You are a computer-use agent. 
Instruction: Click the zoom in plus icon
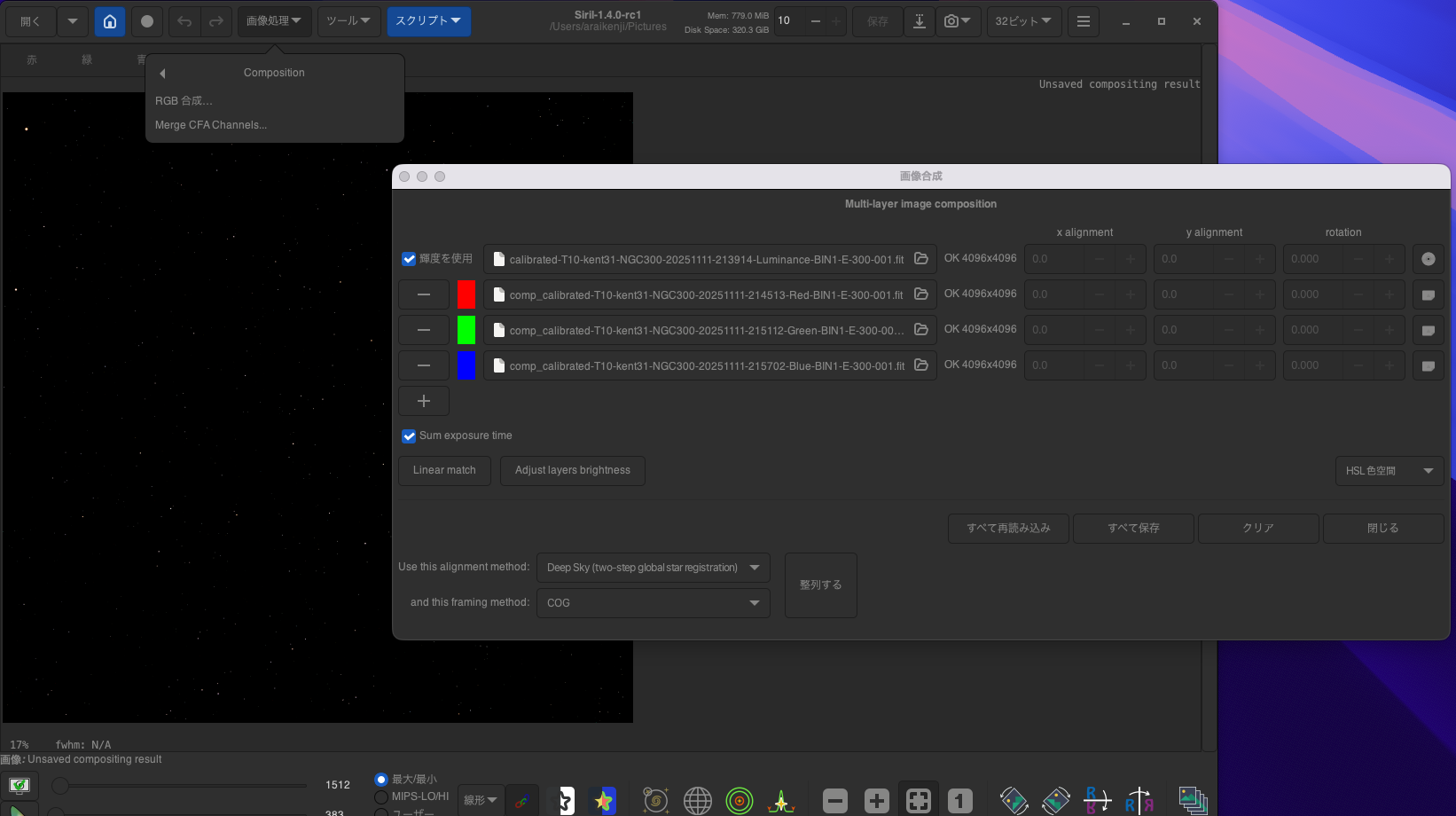876,801
